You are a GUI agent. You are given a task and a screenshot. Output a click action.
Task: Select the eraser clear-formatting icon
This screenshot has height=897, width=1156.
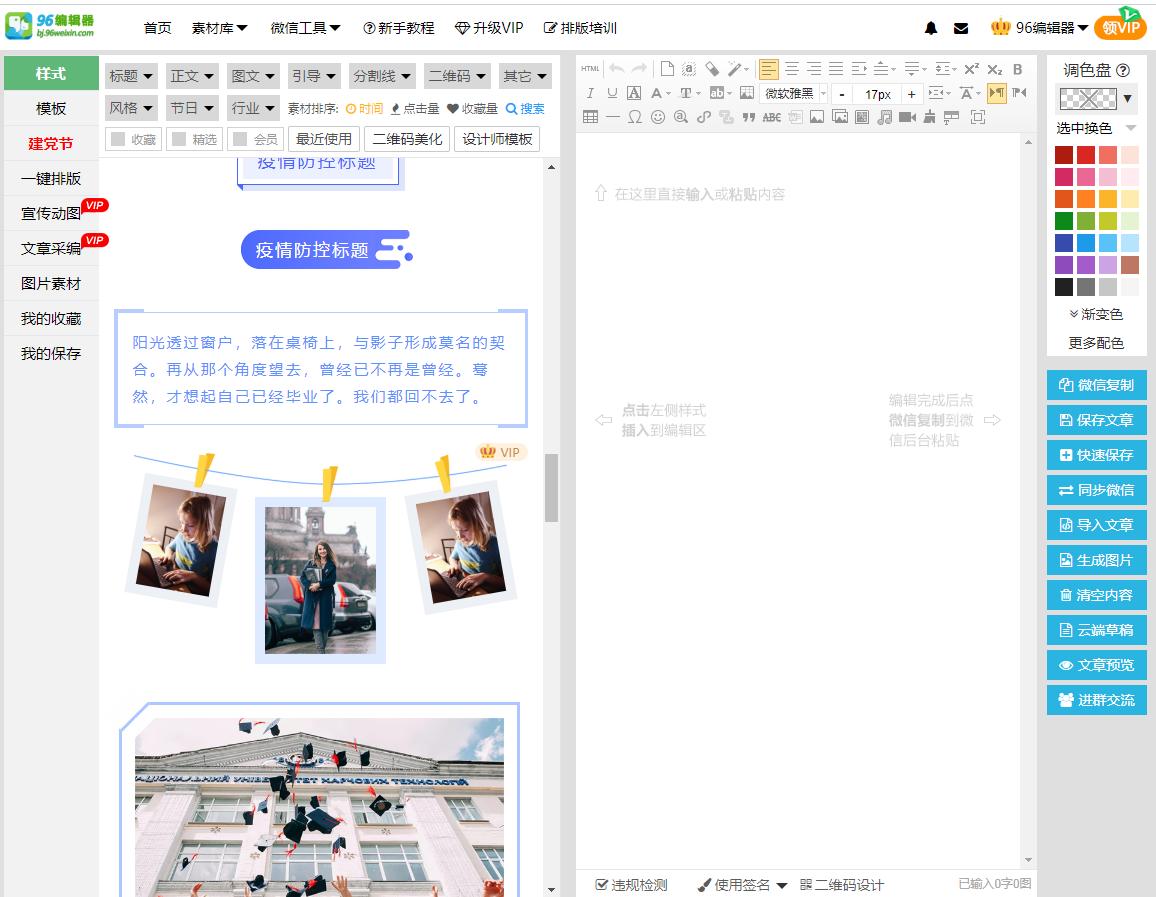coord(710,68)
